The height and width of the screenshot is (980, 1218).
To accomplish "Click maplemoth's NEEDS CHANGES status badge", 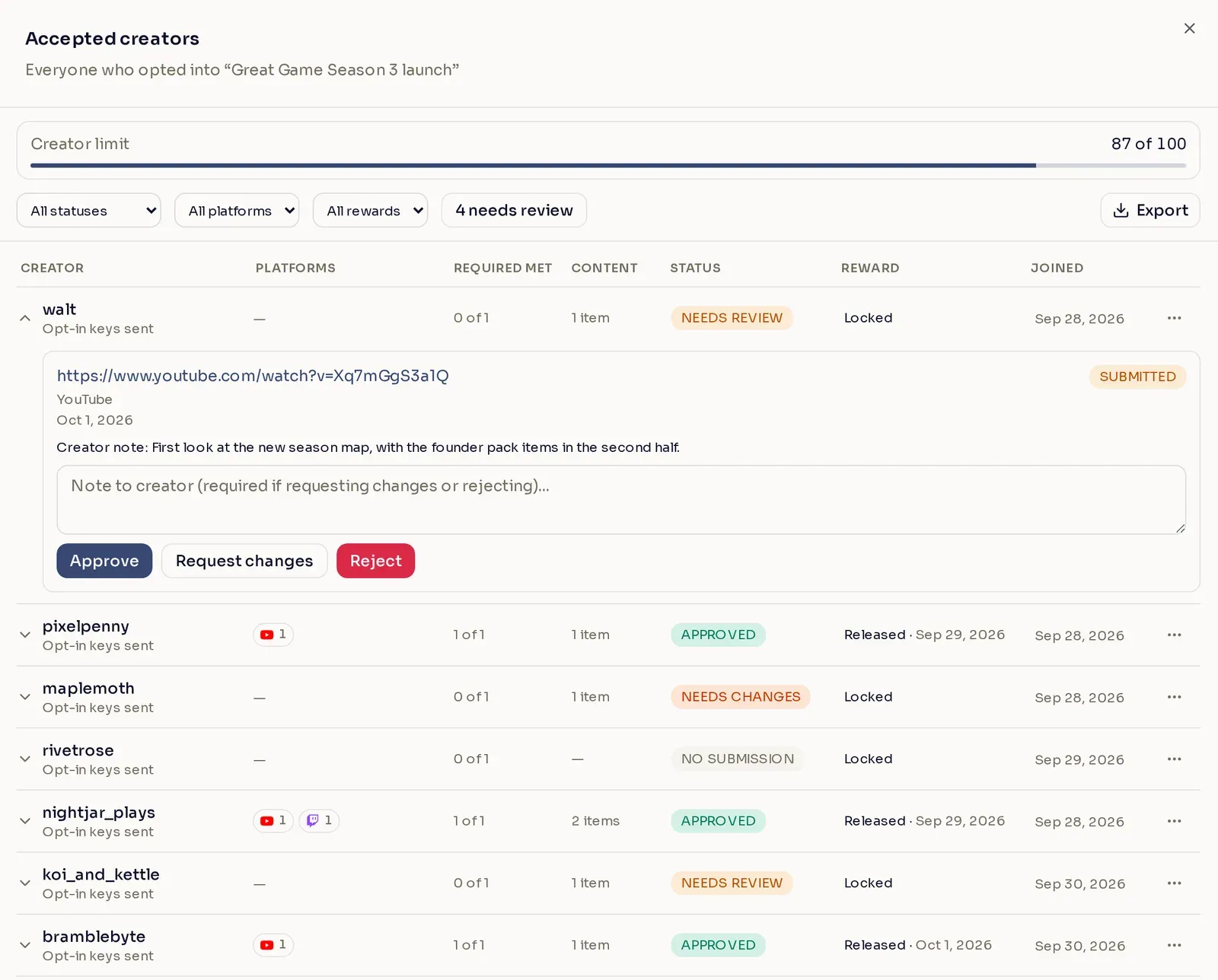I will pos(741,697).
